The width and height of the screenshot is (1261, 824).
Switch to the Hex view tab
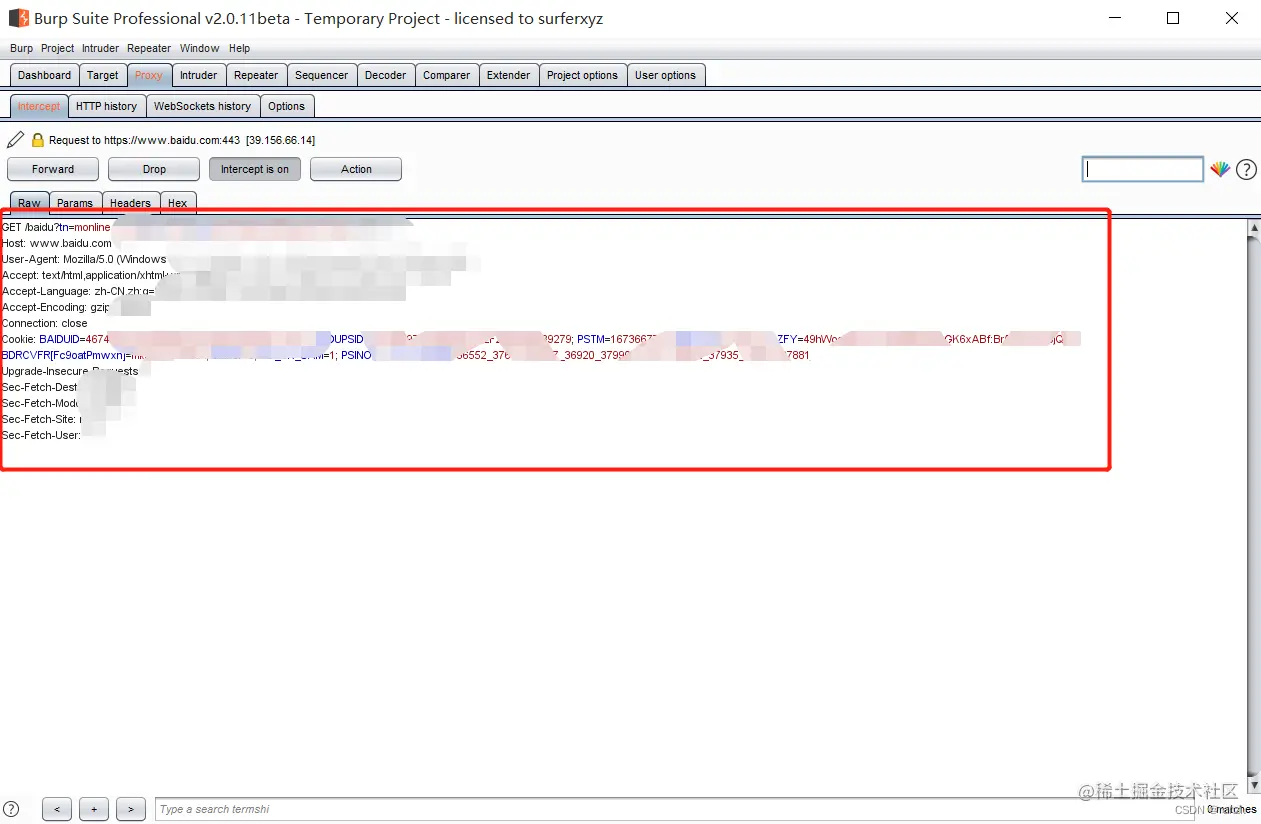coord(178,203)
